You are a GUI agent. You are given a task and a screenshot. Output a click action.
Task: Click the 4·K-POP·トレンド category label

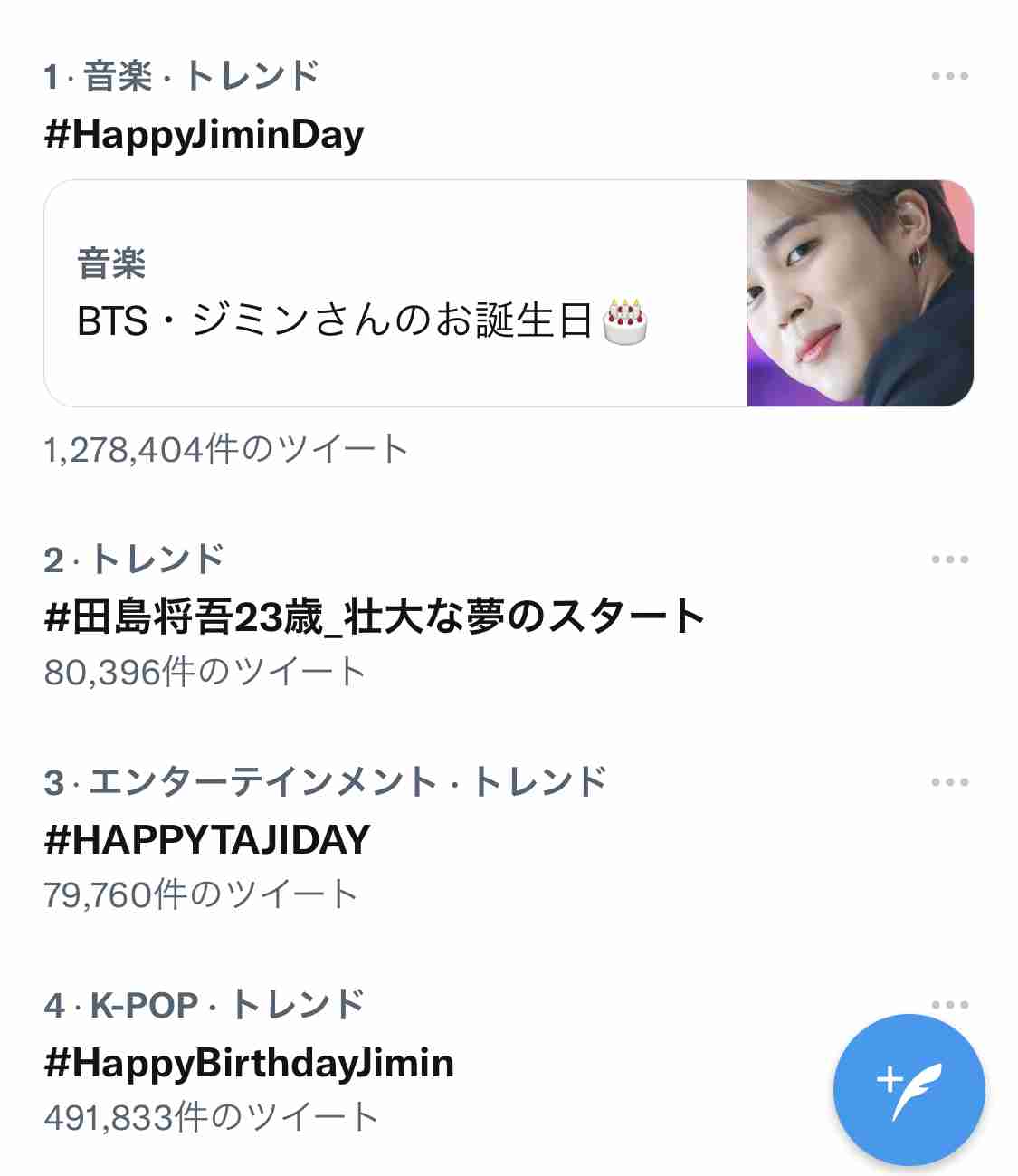click(x=204, y=1005)
